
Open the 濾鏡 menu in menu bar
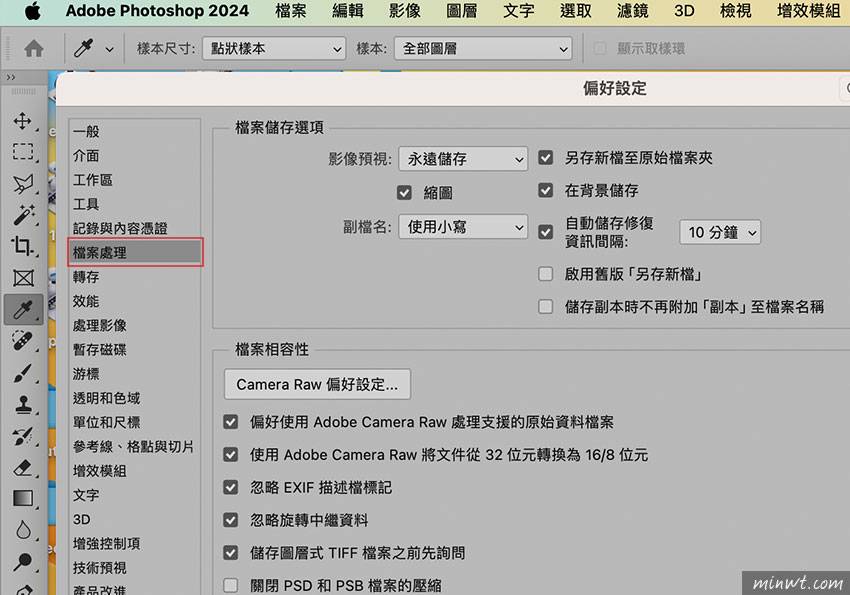[632, 11]
